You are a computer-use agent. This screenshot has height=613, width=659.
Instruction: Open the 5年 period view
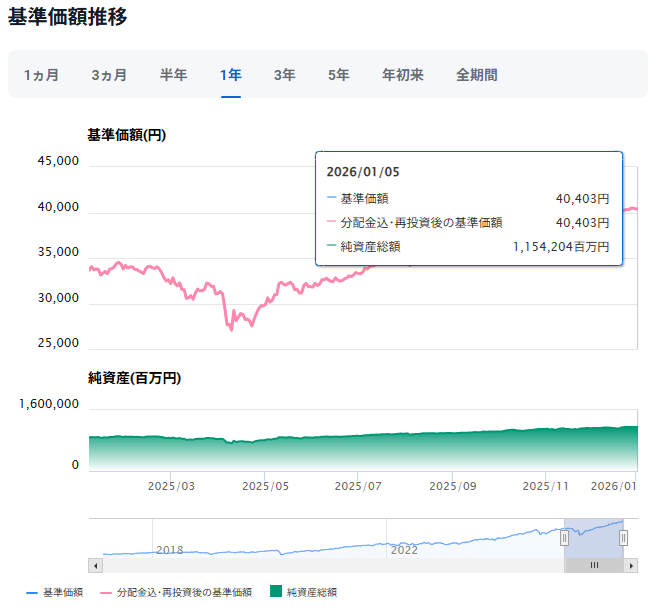coord(338,75)
